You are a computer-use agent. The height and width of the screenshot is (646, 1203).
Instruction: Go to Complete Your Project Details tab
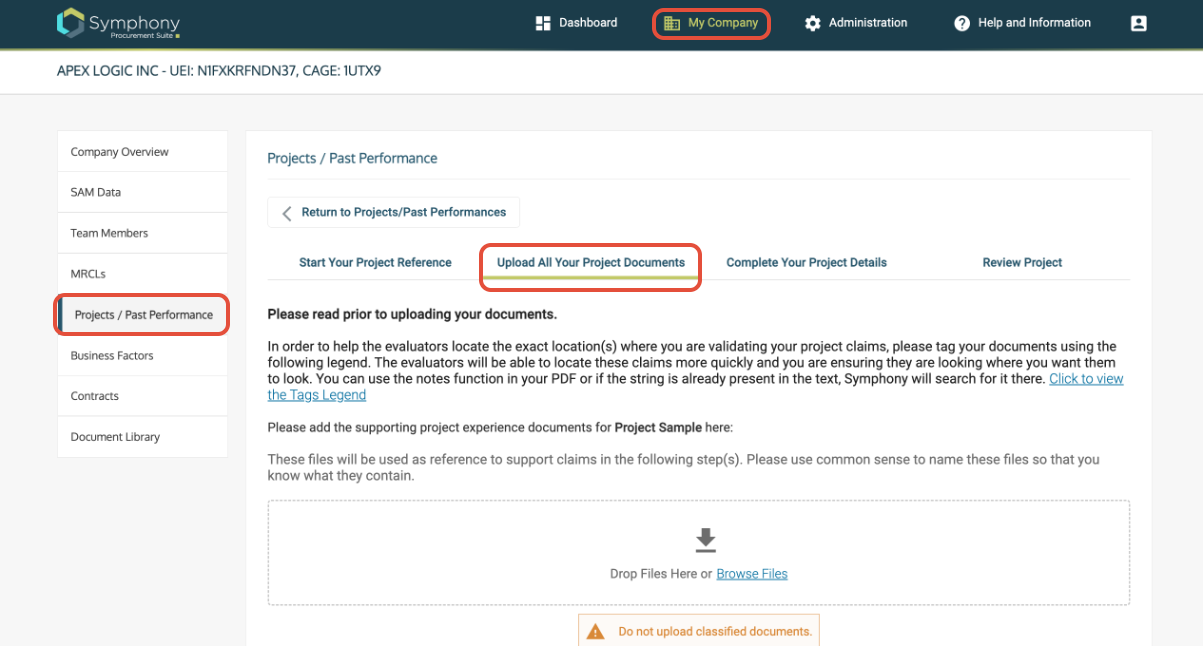[806, 263]
